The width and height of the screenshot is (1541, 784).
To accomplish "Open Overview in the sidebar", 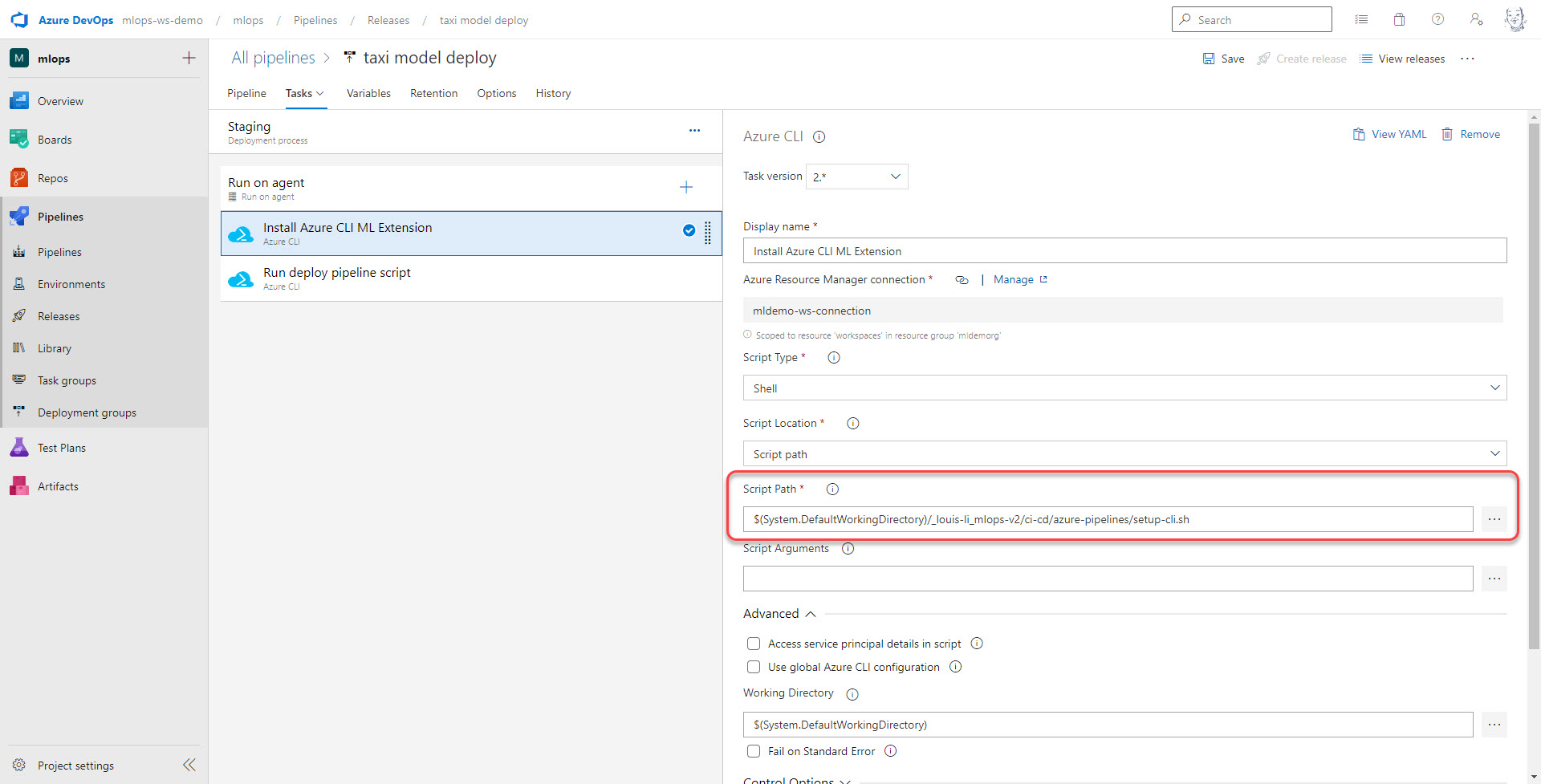I will 104,101.
